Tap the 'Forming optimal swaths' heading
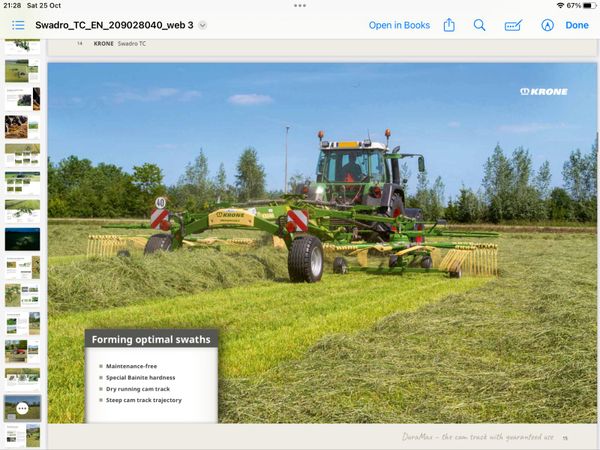Viewport: 600px width, 450px height. [151, 339]
